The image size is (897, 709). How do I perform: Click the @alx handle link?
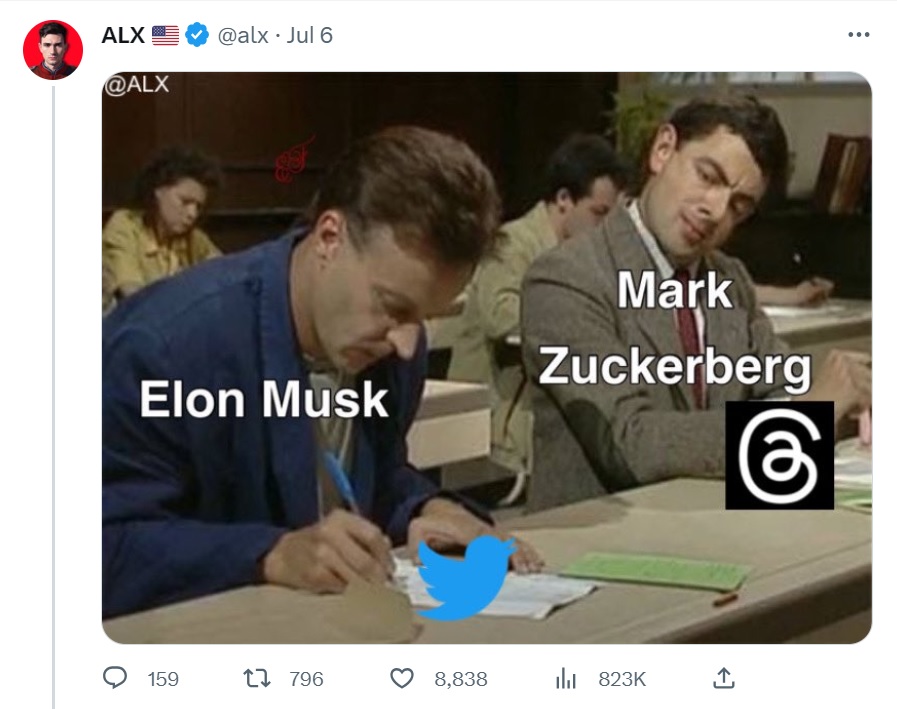point(243,35)
